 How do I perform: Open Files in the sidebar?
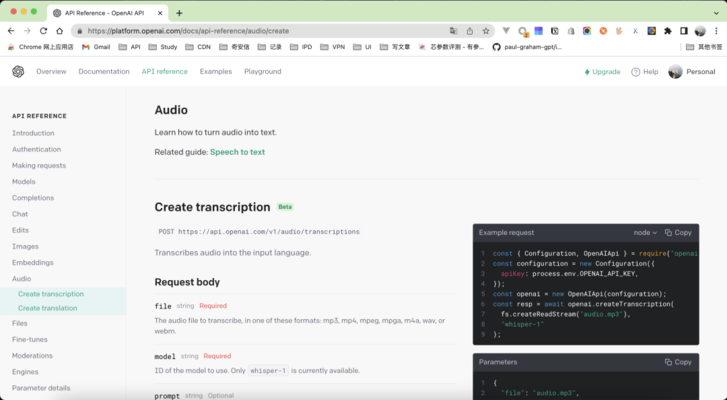coord(20,323)
